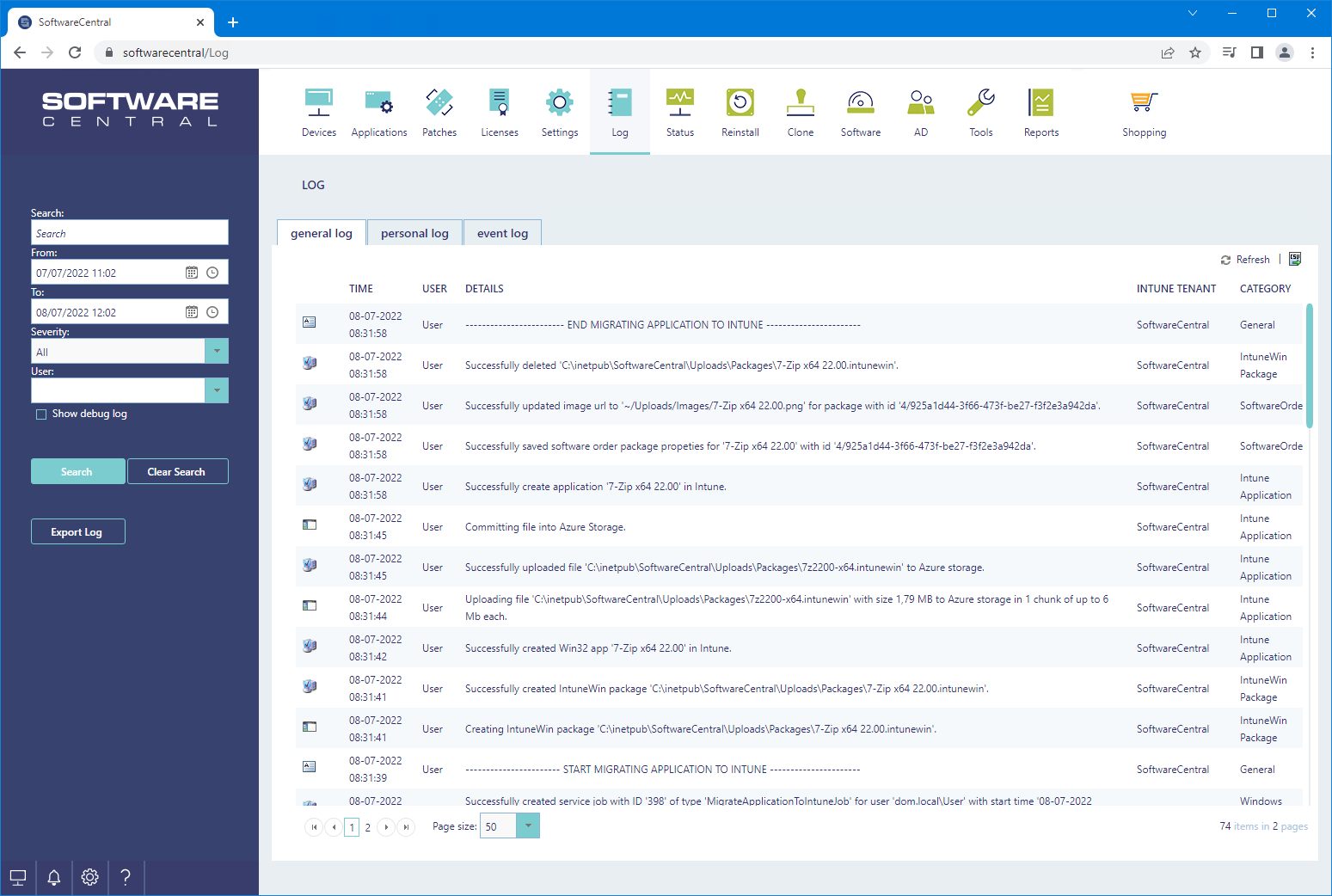Viewport: 1332px width, 896px height.
Task: Click the Search text input field
Action: coord(130,233)
